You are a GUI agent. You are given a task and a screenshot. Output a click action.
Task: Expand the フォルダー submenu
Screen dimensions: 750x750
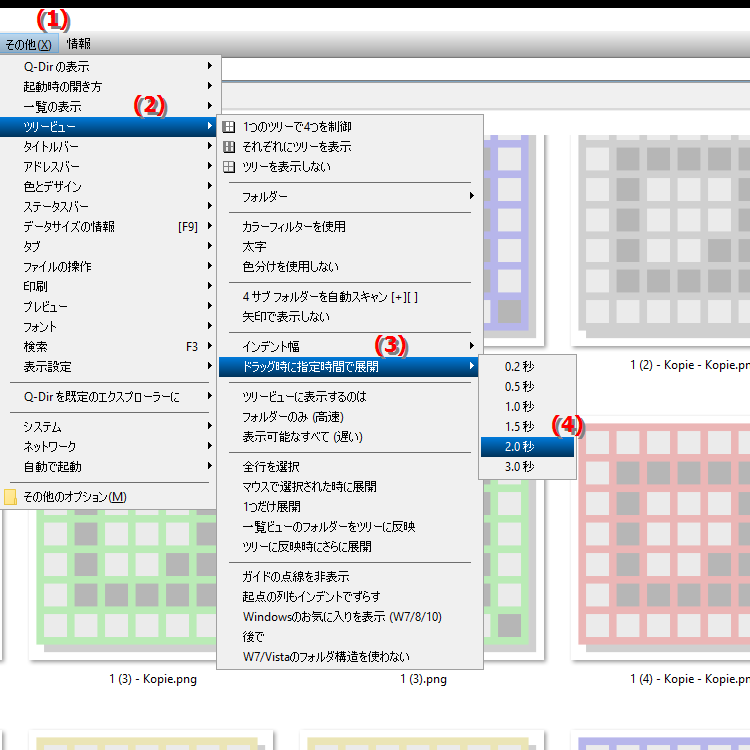[350, 197]
